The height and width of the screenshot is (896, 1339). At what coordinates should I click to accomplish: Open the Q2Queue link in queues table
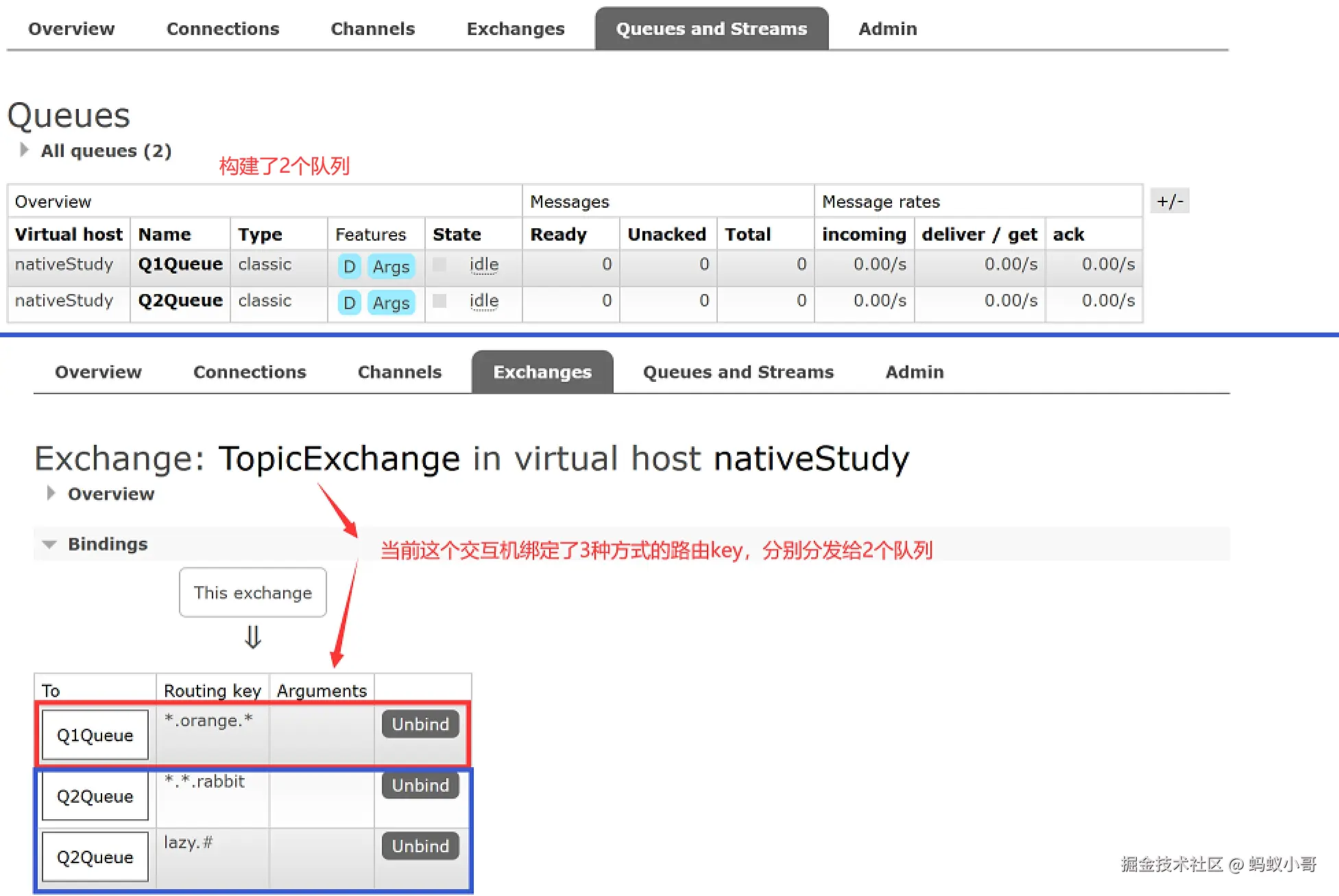[x=180, y=301]
